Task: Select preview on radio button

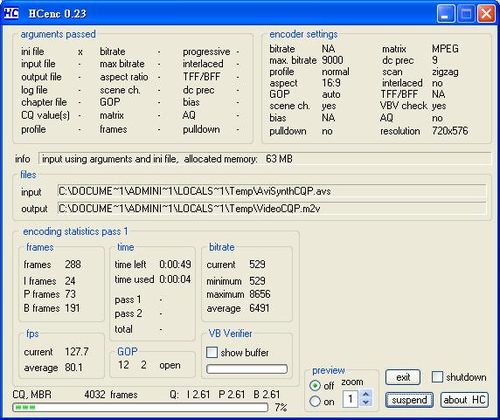Action: point(315,401)
